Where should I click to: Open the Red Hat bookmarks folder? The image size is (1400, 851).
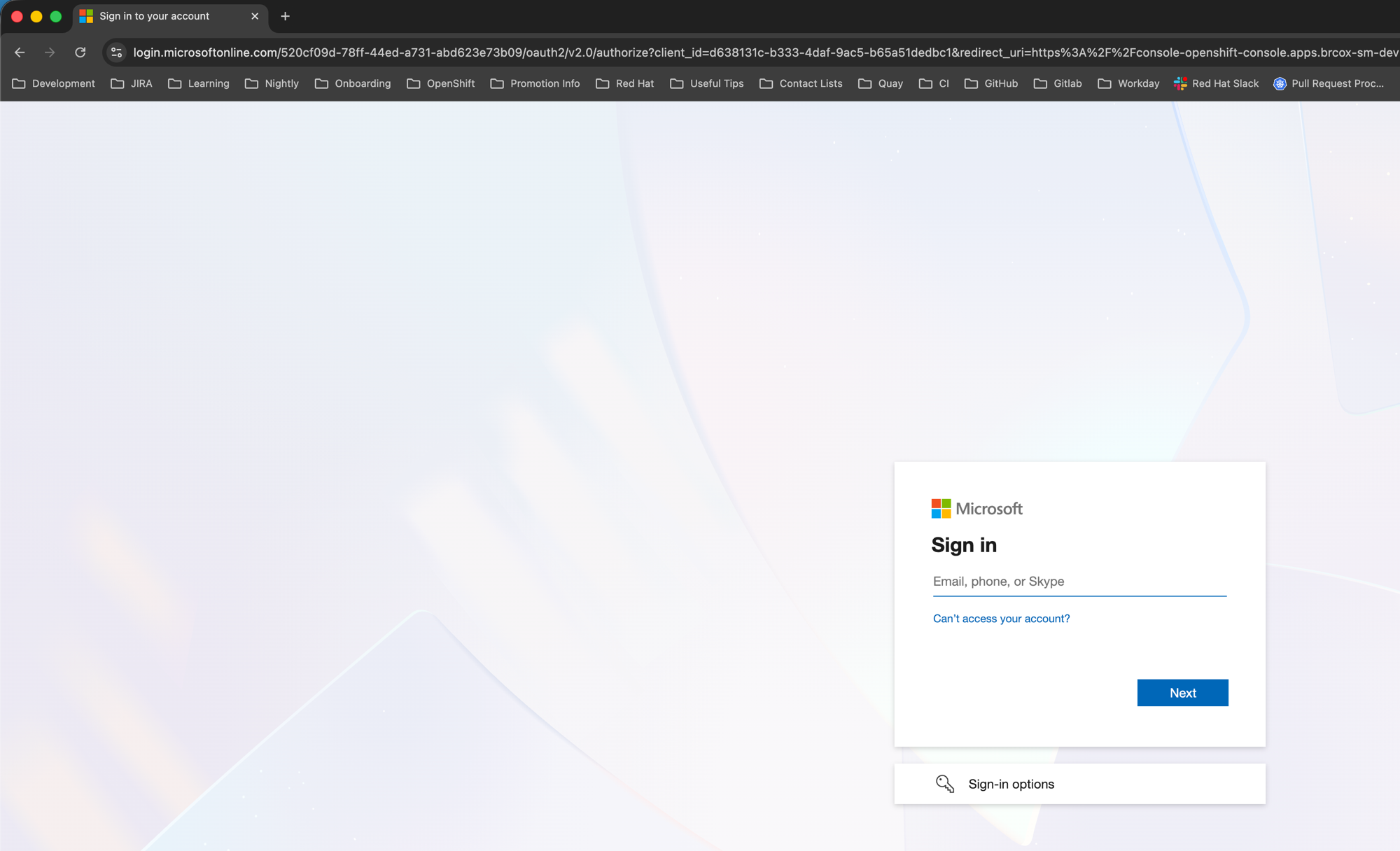click(625, 83)
